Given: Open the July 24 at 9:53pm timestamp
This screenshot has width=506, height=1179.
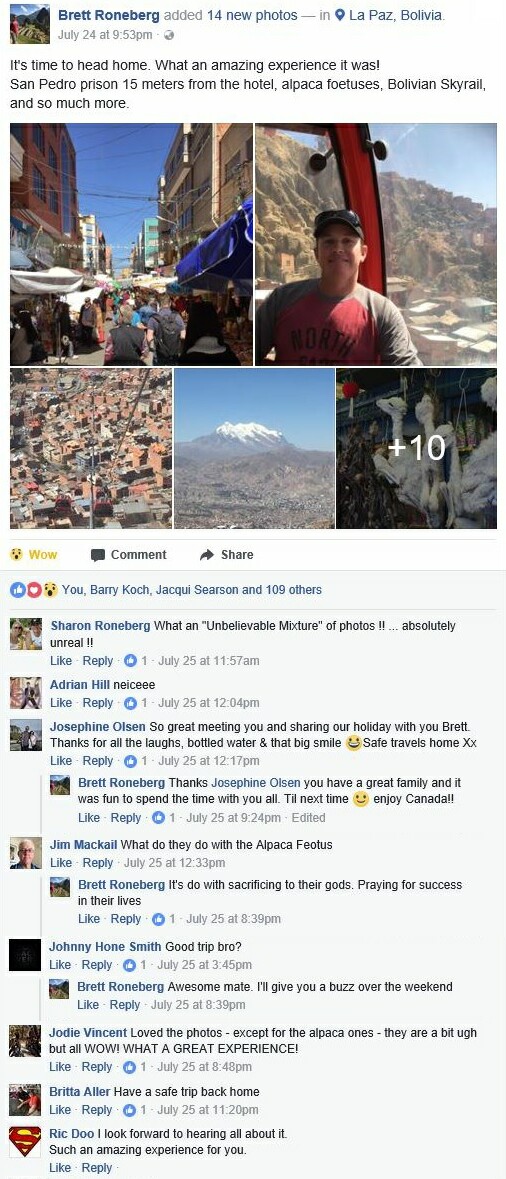Looking at the screenshot, I should 106,35.
